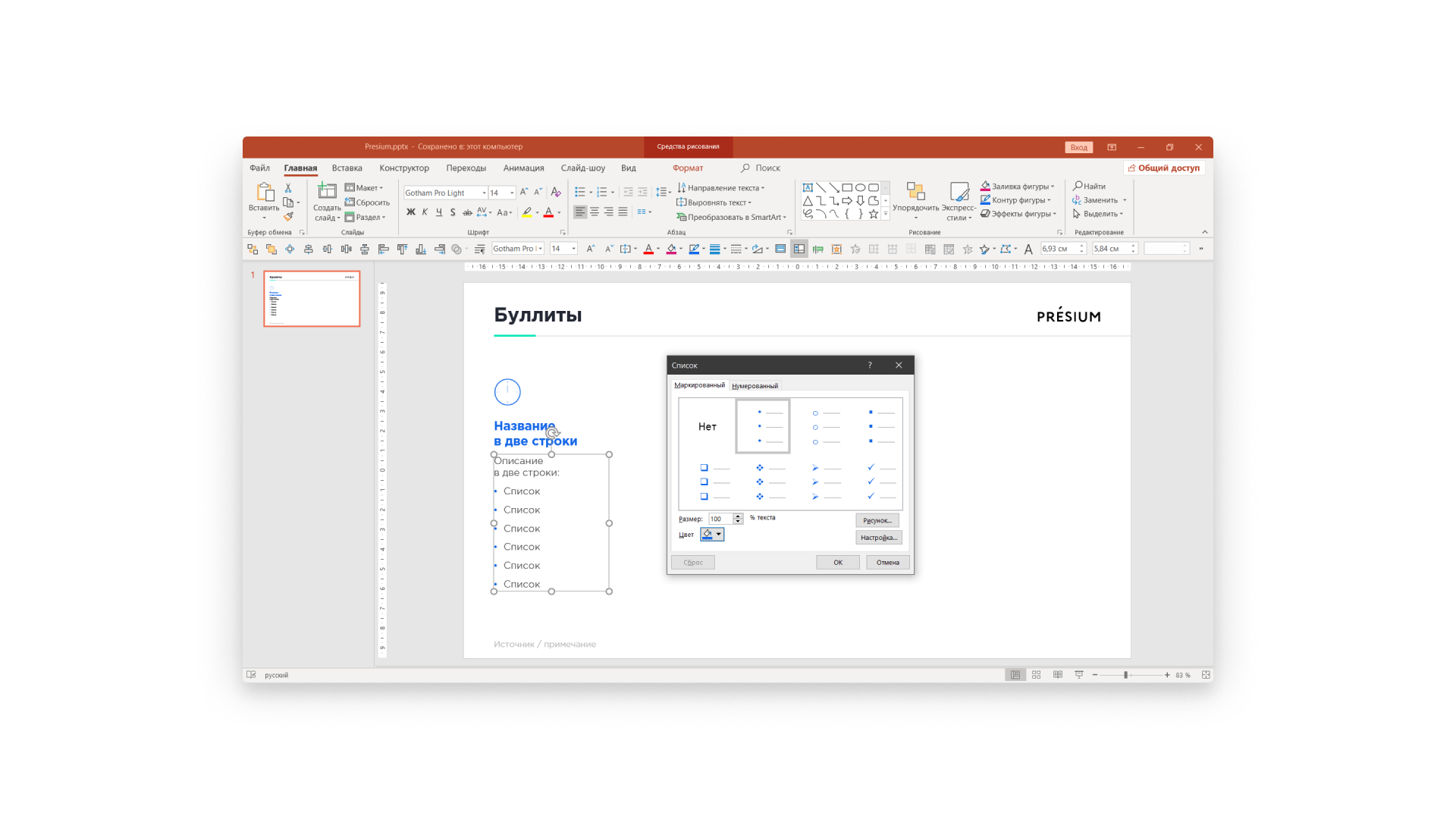Click the Найти search magnifier icon
This screenshot has height=819, width=1456.
(x=1078, y=186)
